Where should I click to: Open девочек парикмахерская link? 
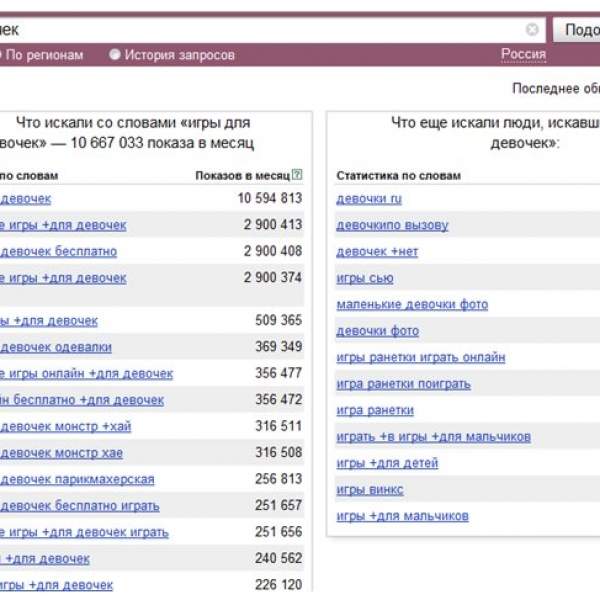[77, 479]
